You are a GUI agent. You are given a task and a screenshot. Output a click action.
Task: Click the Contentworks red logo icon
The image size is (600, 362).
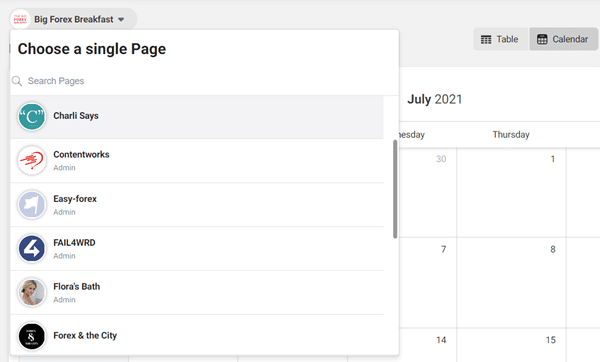(32, 160)
